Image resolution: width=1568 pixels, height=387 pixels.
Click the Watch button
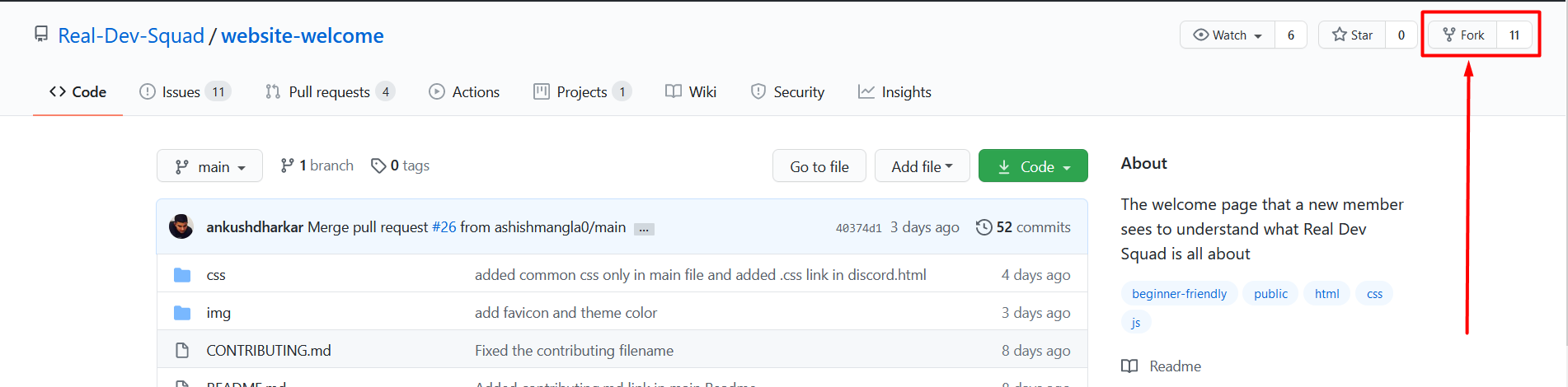[x=1228, y=35]
